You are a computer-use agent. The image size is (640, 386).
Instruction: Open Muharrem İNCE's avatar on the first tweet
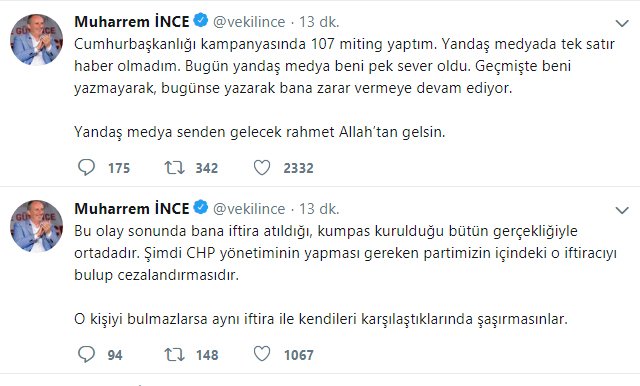(36, 40)
